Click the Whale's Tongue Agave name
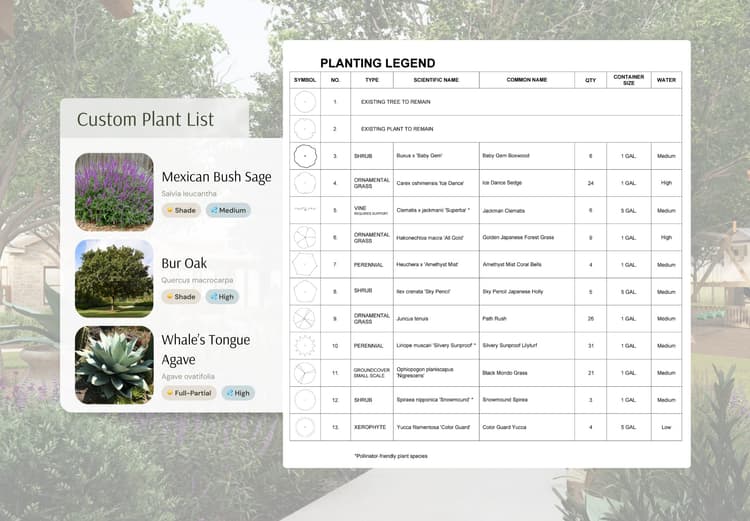This screenshot has width=750, height=521. (206, 350)
